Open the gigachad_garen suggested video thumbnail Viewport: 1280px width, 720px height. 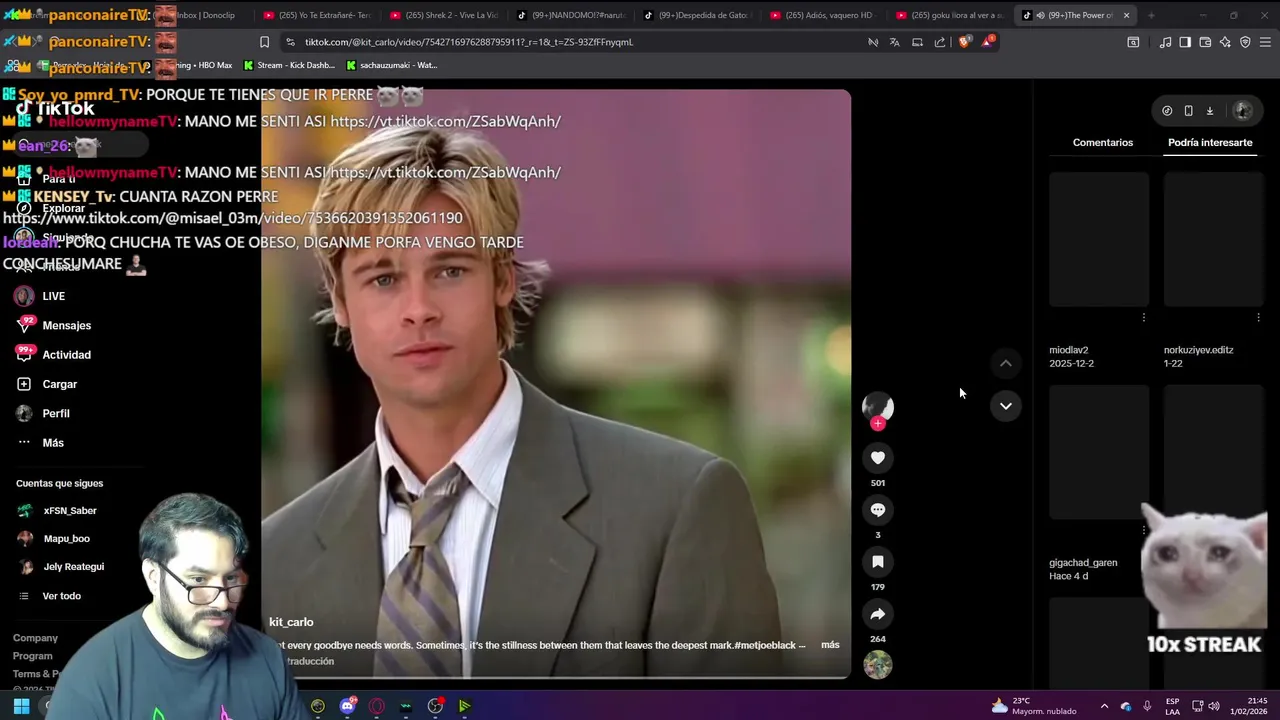[1099, 453]
